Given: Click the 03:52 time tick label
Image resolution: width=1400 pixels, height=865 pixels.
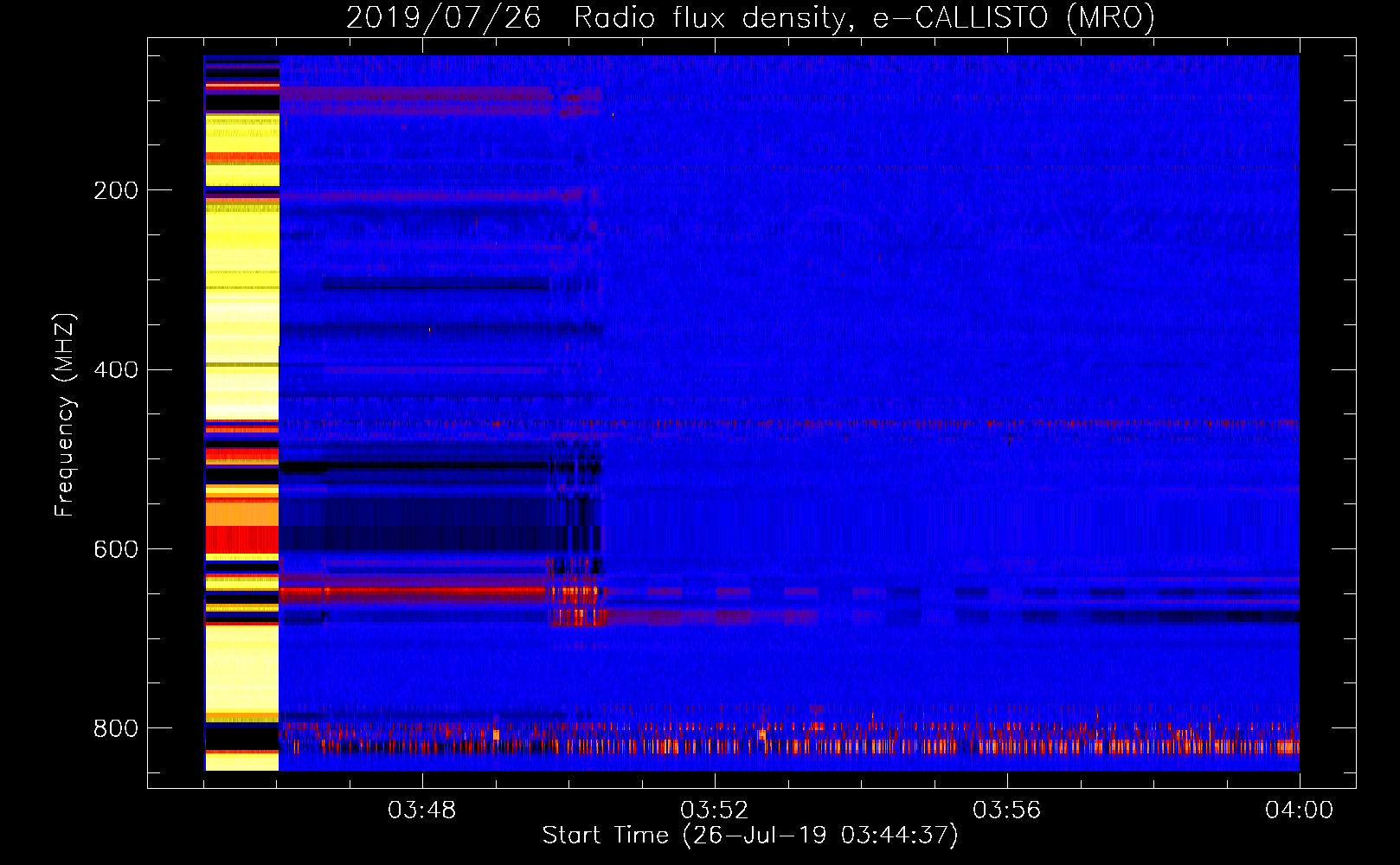Looking at the screenshot, I should coord(714,811).
